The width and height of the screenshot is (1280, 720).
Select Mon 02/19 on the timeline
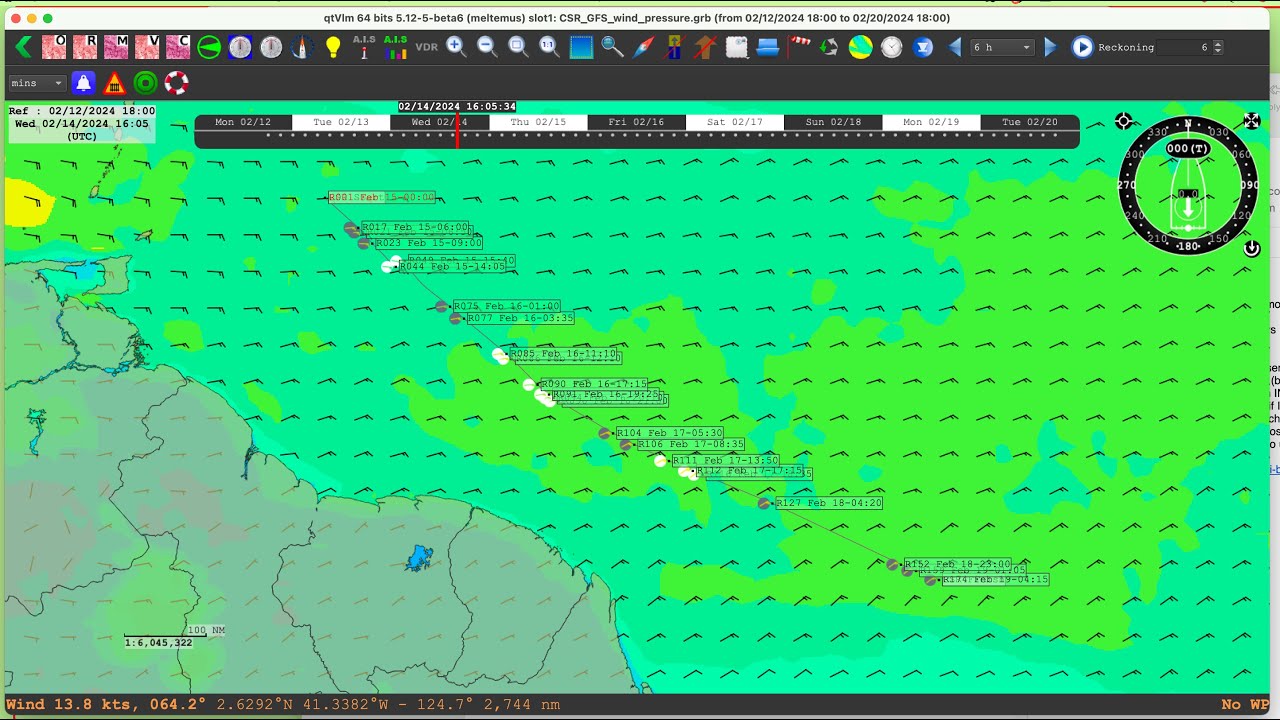[x=931, y=122]
